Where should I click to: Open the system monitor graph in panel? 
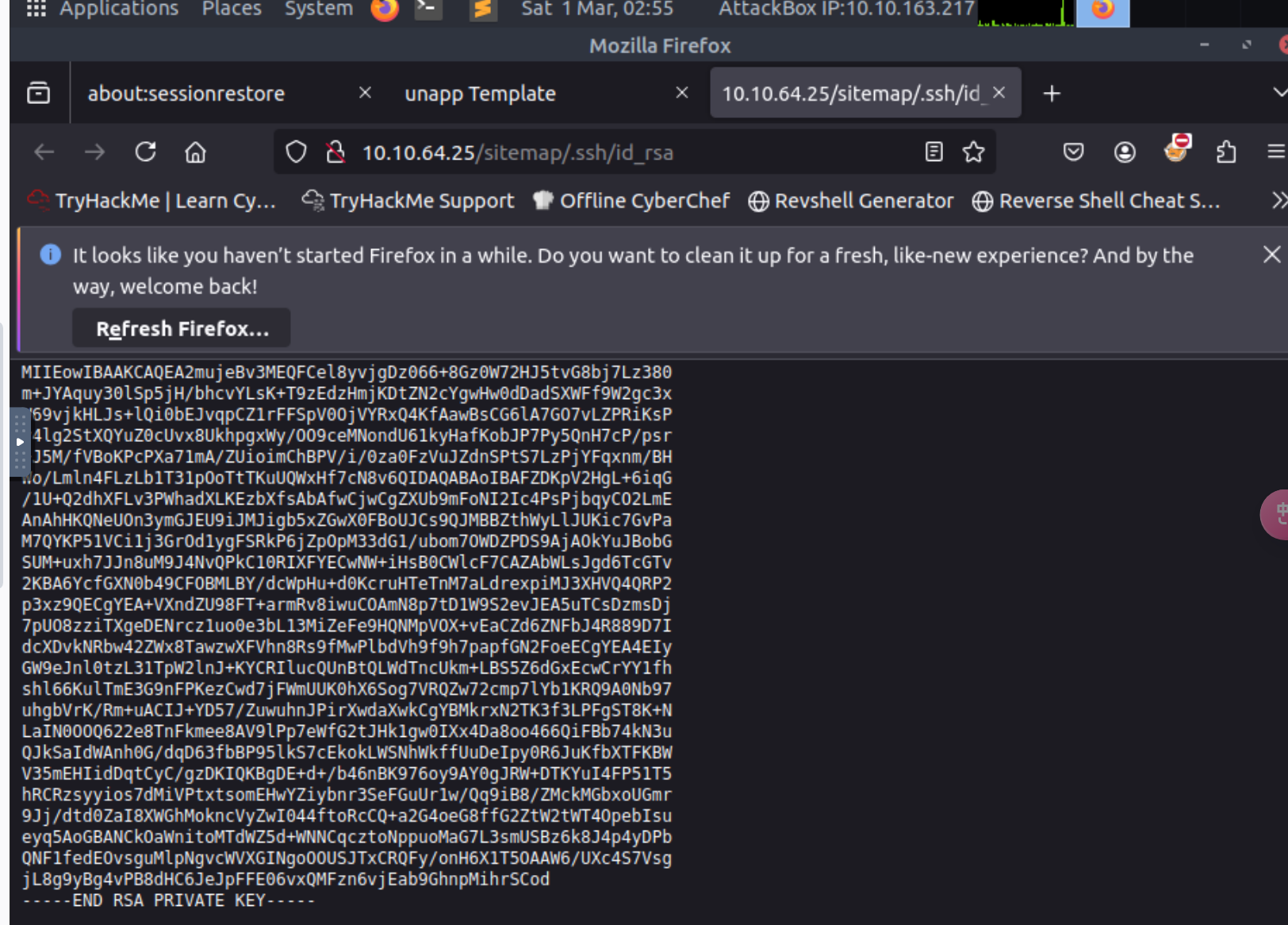[1026, 13]
